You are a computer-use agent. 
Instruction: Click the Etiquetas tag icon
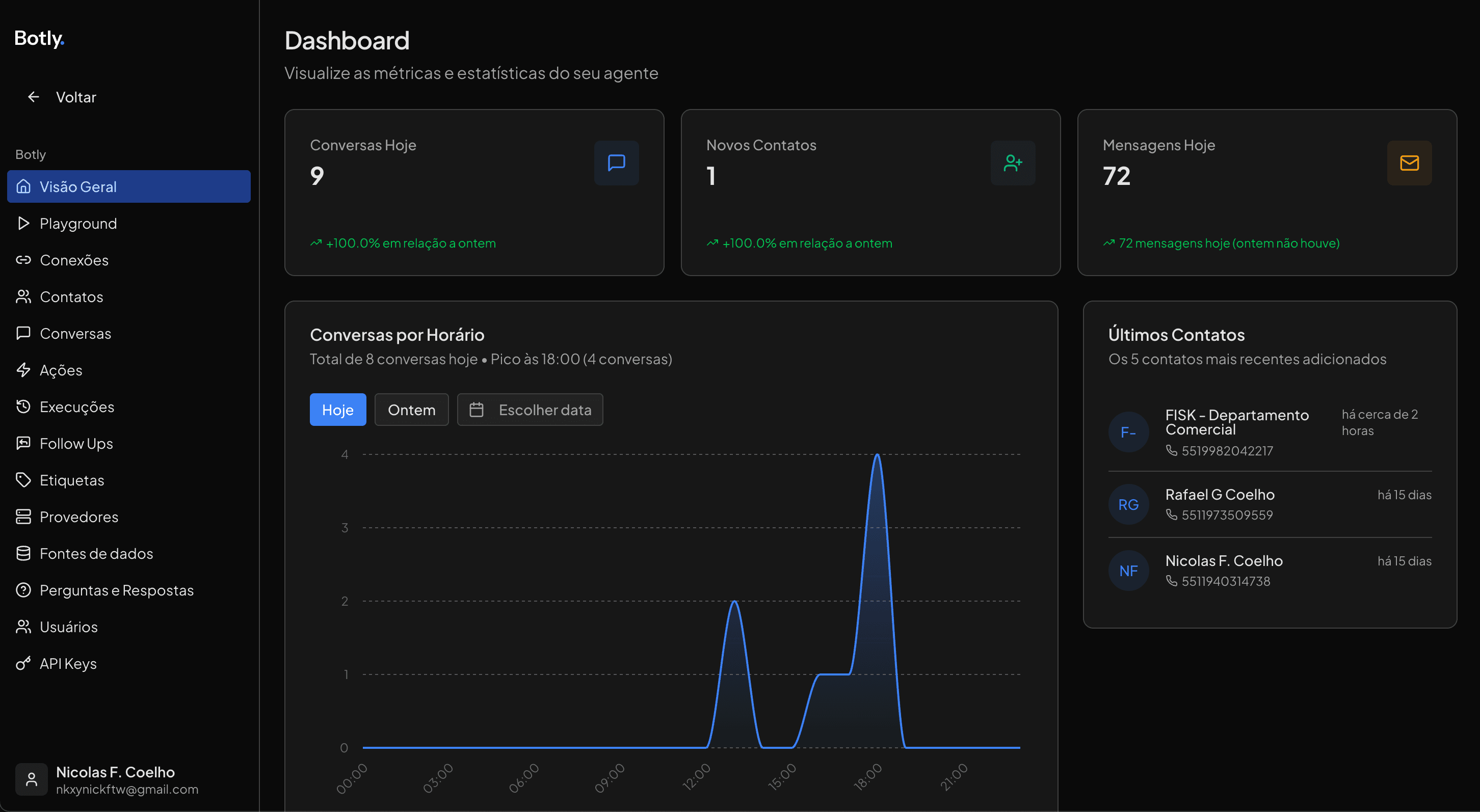point(23,480)
